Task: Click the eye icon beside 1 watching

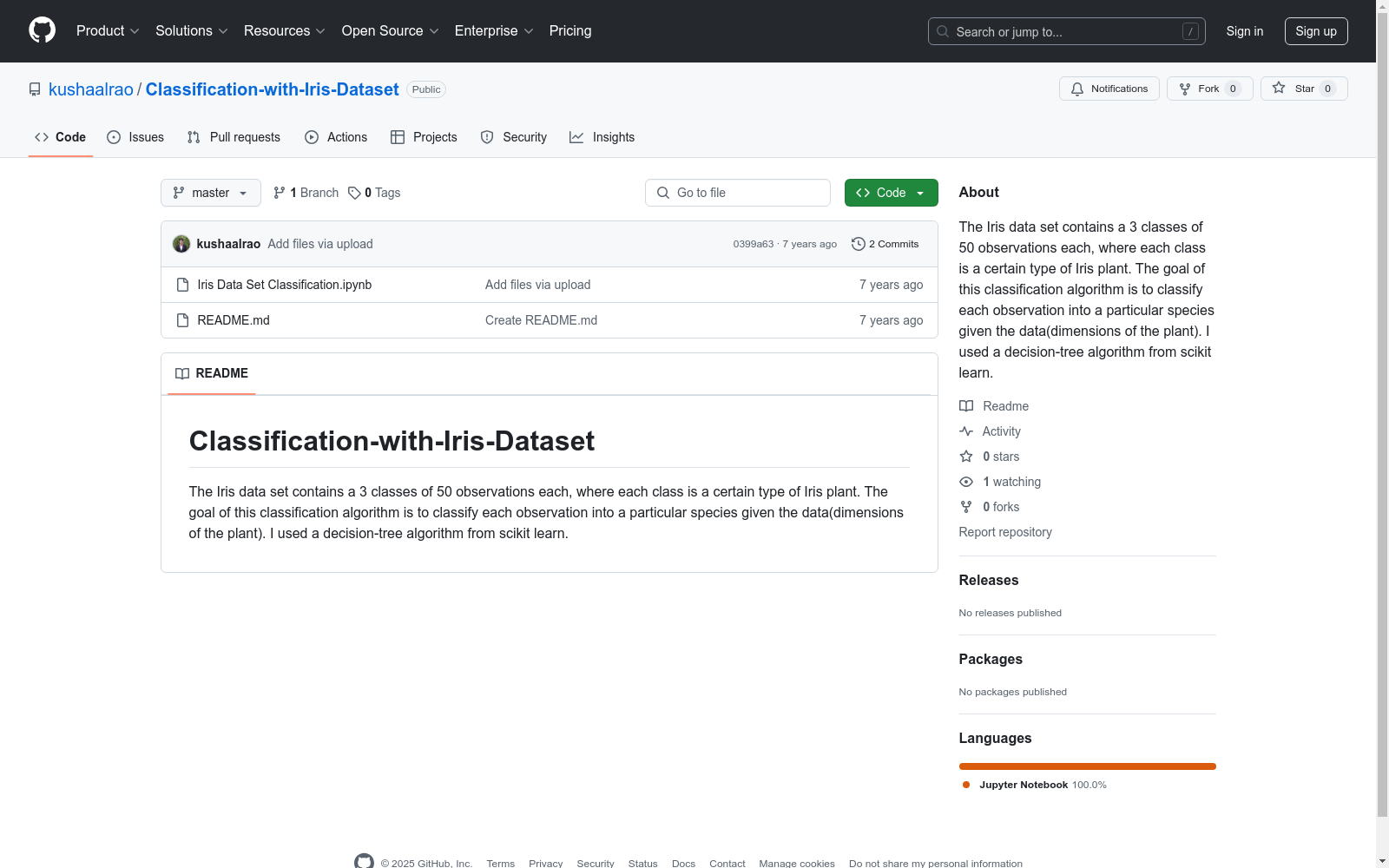Action: coord(966,482)
